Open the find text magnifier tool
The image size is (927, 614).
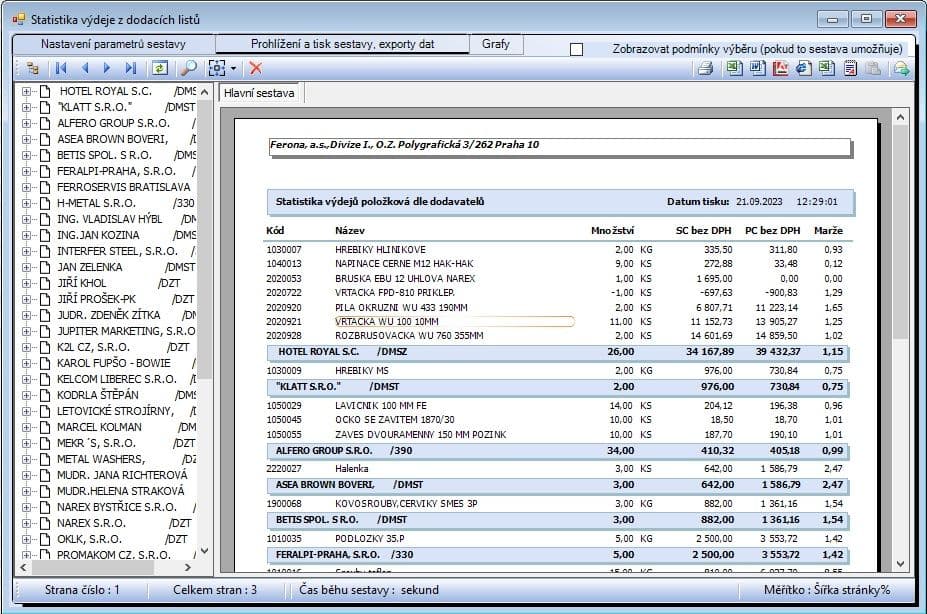pos(189,69)
